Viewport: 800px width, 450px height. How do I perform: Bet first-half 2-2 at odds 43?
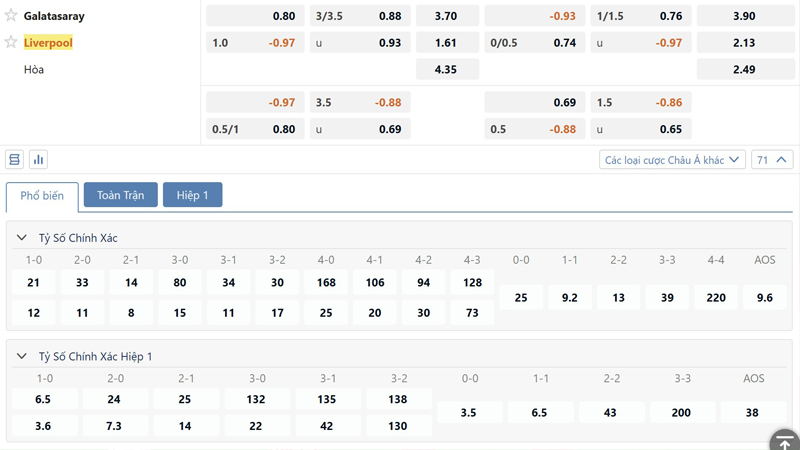[612, 412]
